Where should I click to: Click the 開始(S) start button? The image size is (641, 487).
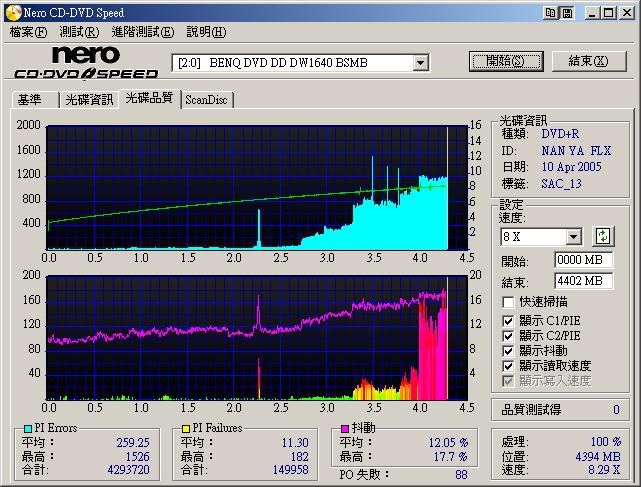coord(506,61)
